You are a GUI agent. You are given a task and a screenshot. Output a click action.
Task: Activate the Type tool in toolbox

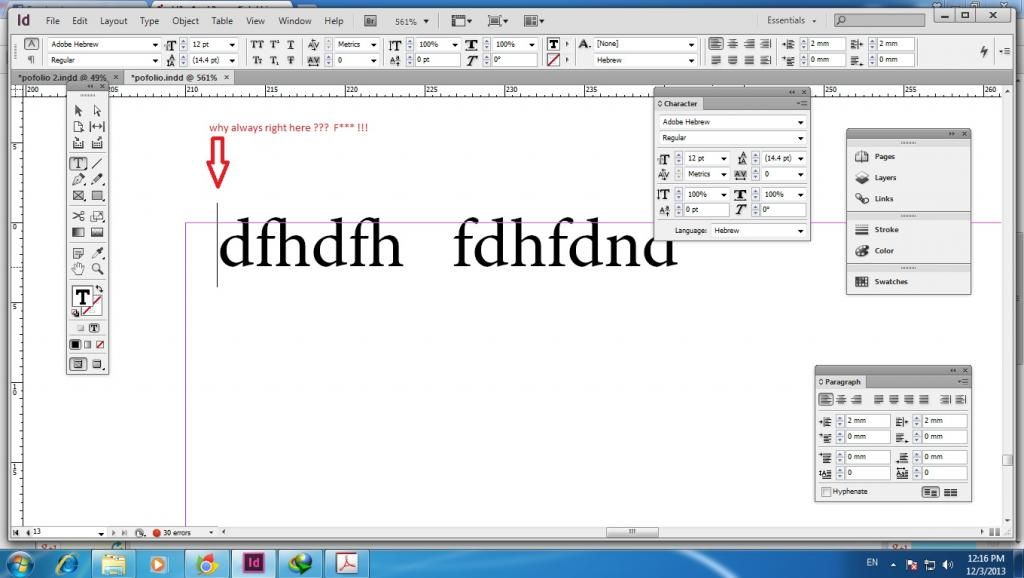[x=78, y=163]
